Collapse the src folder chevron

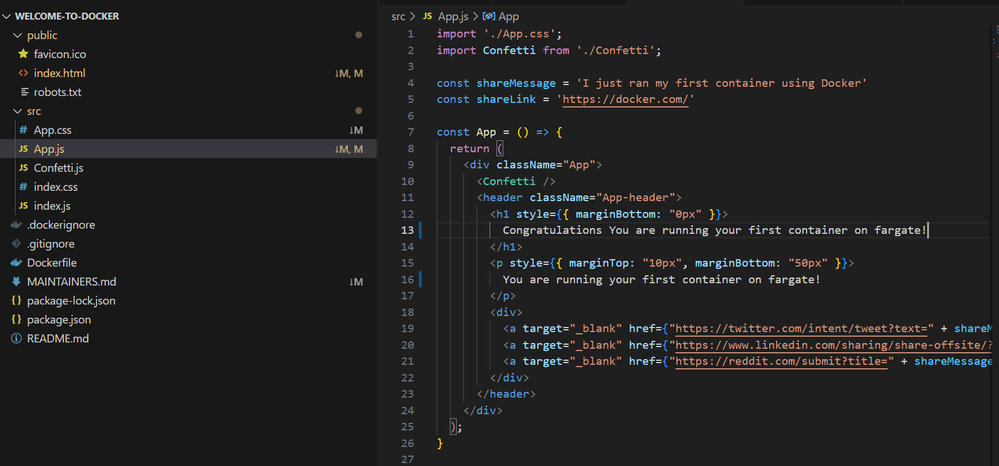coord(16,111)
